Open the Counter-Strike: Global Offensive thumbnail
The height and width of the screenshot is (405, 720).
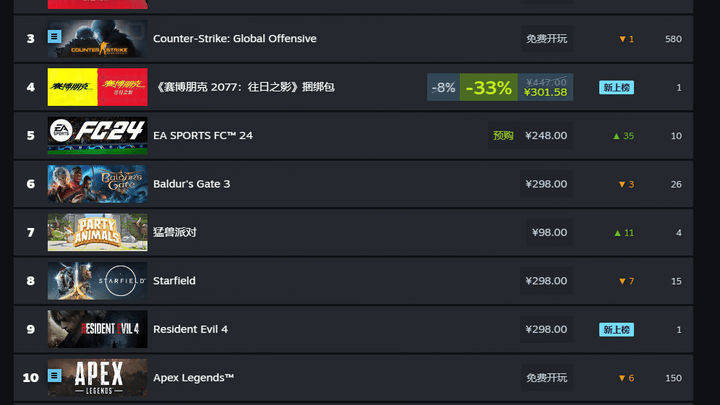point(97,39)
